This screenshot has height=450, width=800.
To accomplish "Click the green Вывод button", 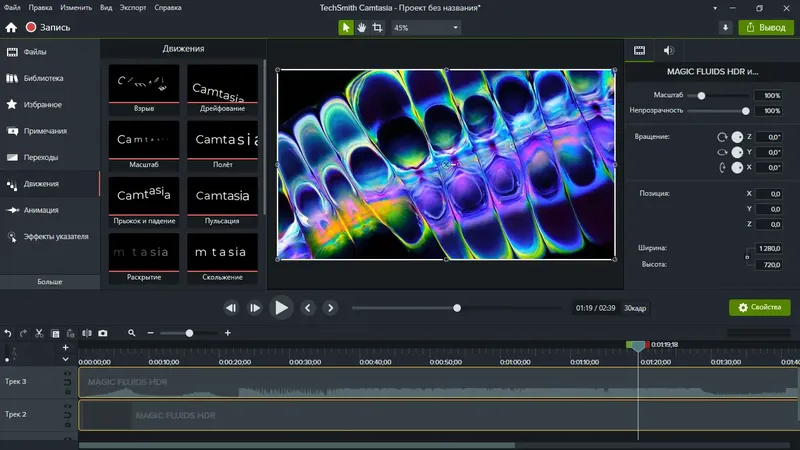I will coord(766,28).
